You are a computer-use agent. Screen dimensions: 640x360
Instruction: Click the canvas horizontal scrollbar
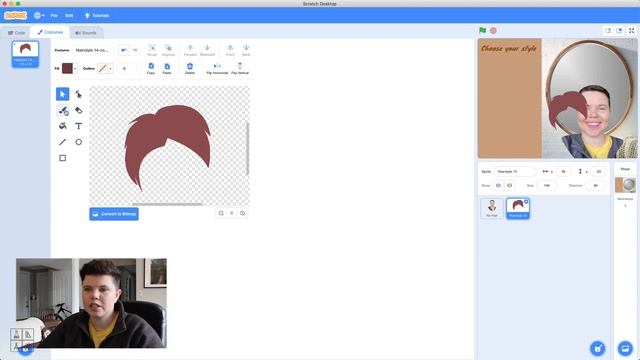coord(167,204)
